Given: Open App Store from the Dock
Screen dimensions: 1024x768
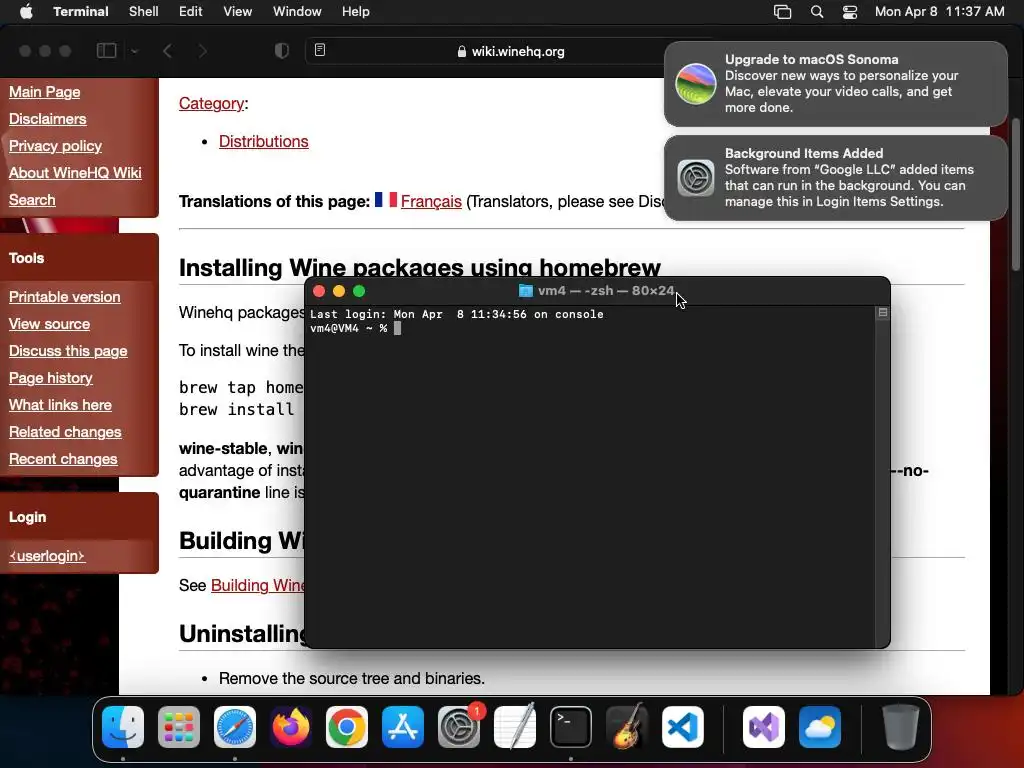Looking at the screenshot, I should coord(403,727).
